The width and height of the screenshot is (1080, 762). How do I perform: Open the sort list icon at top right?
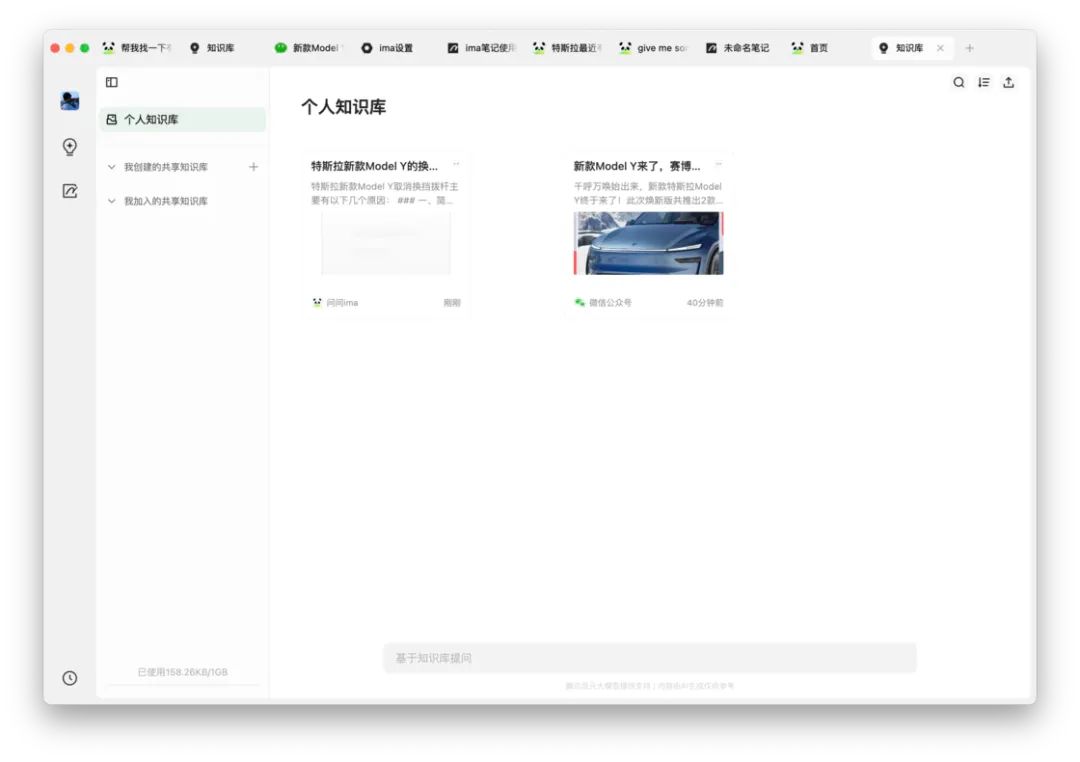(x=984, y=83)
